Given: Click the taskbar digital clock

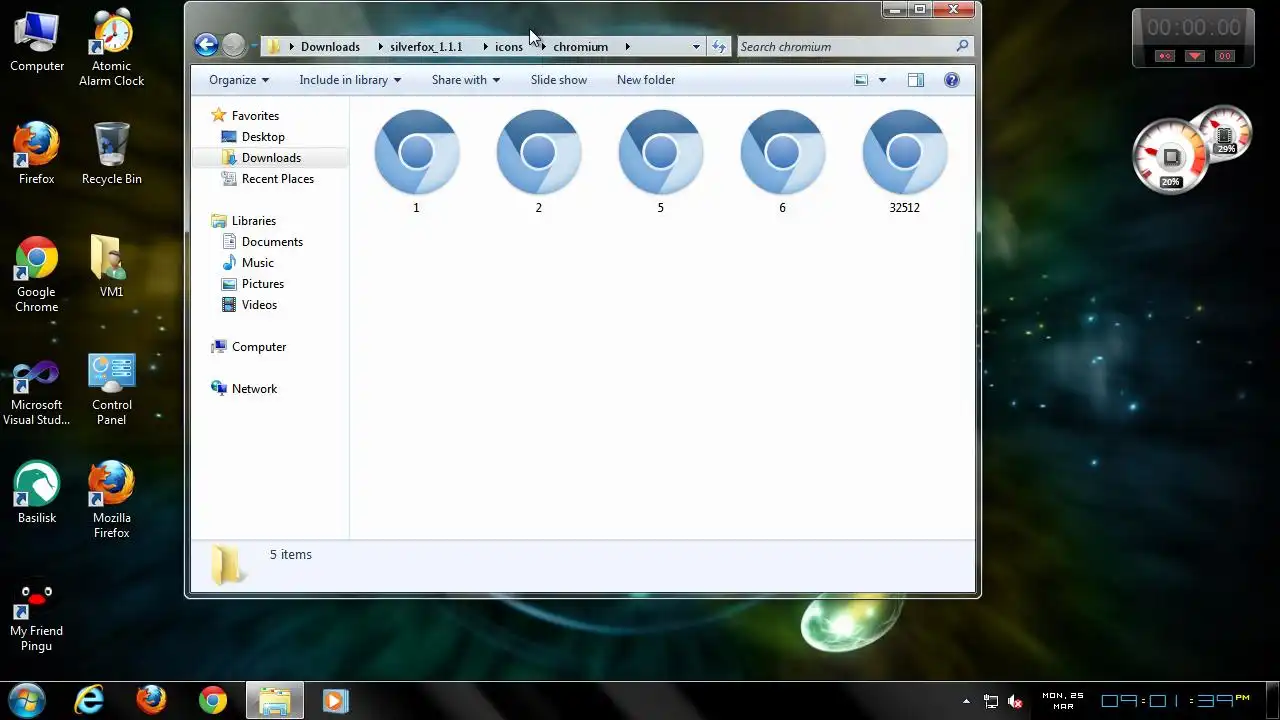Looking at the screenshot, I should (x=1176, y=701).
